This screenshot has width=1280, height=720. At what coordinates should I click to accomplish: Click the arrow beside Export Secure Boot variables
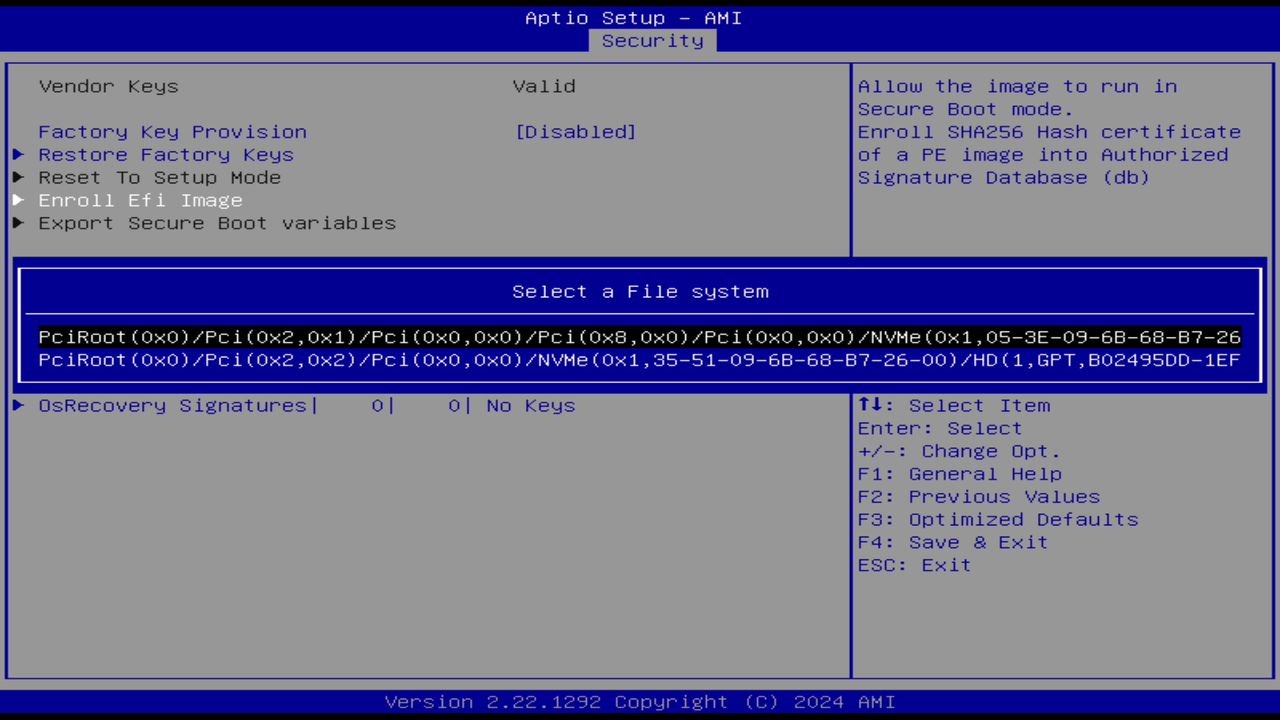[19, 223]
